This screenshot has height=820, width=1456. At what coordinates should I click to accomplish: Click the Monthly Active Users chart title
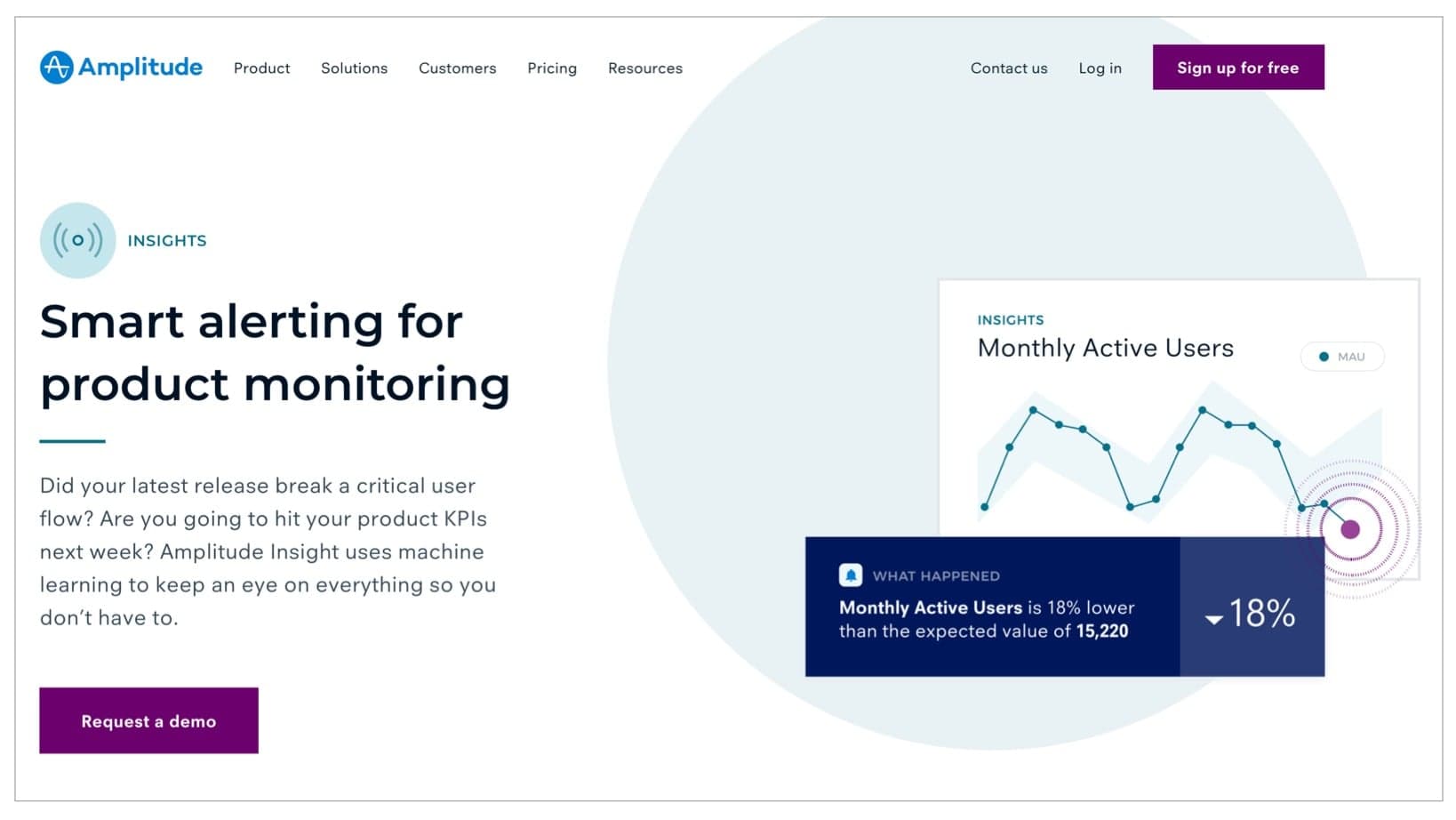1105,348
